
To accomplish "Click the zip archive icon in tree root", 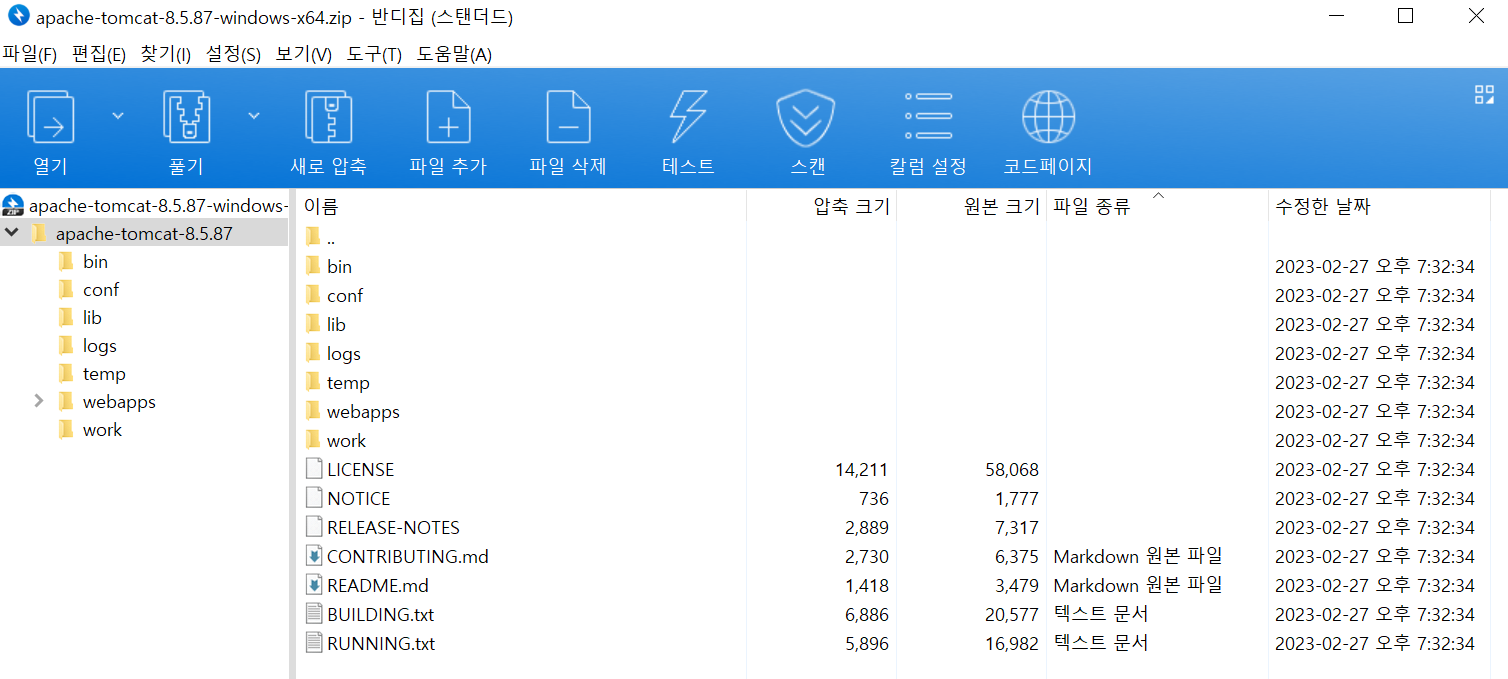I will (x=13, y=206).
